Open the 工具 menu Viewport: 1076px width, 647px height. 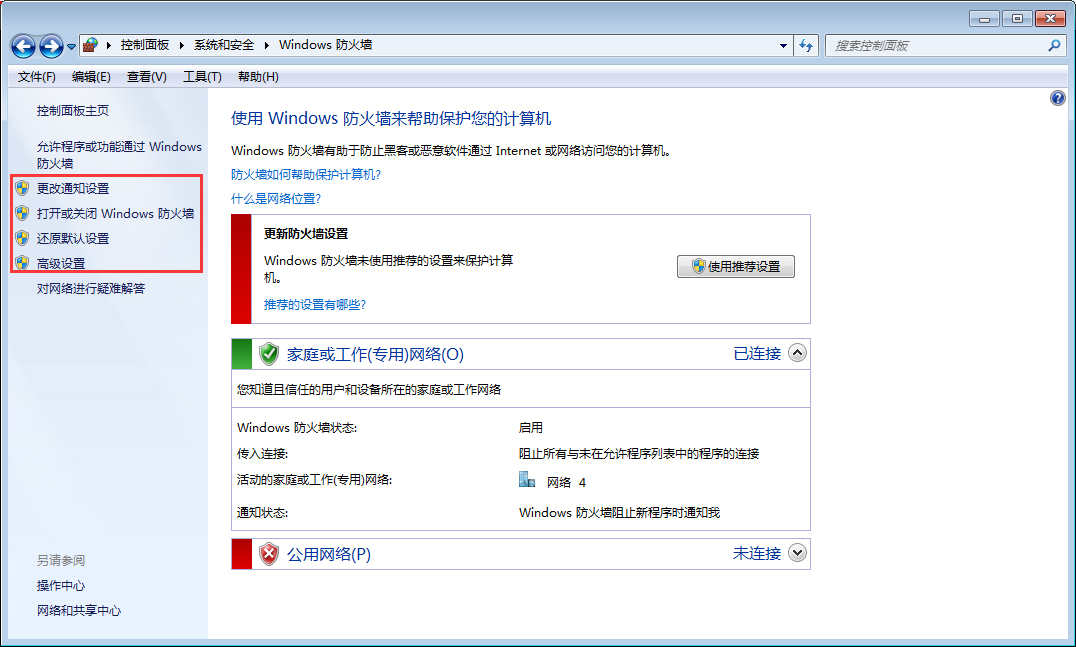click(x=200, y=76)
